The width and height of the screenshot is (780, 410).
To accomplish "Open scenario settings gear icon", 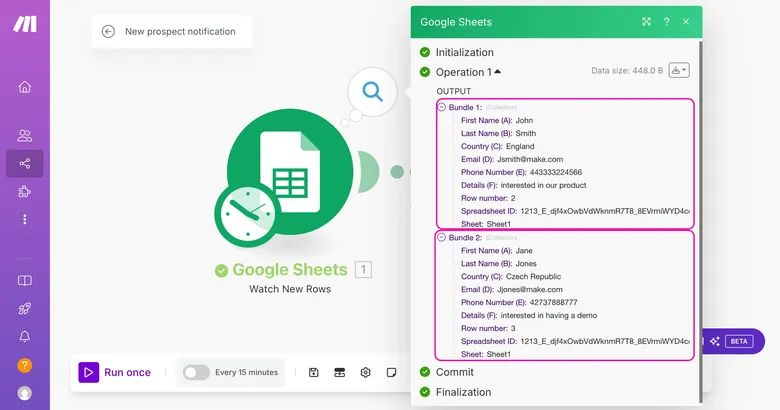I will click(x=366, y=372).
